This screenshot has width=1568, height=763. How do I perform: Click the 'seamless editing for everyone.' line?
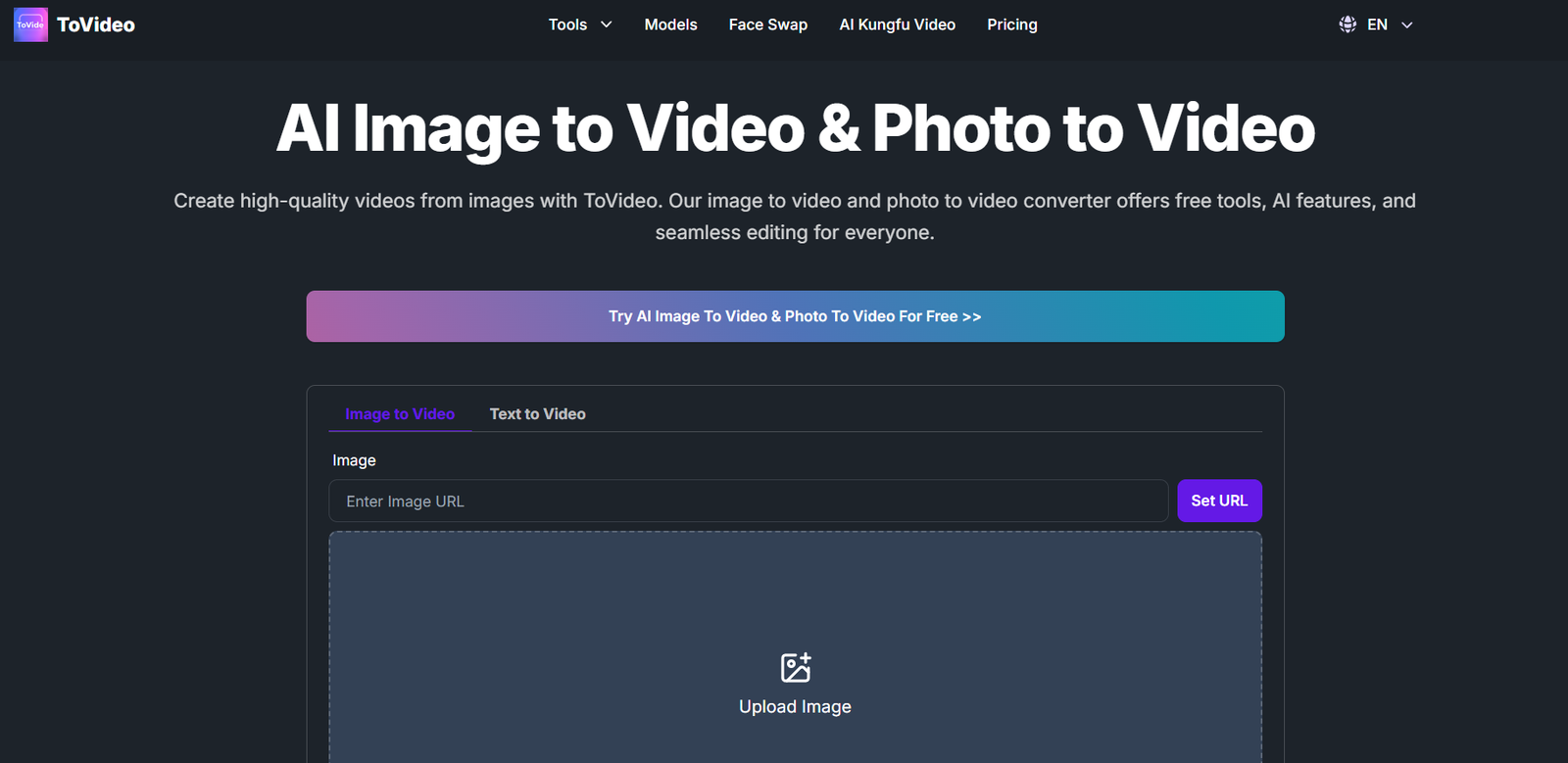click(x=795, y=233)
